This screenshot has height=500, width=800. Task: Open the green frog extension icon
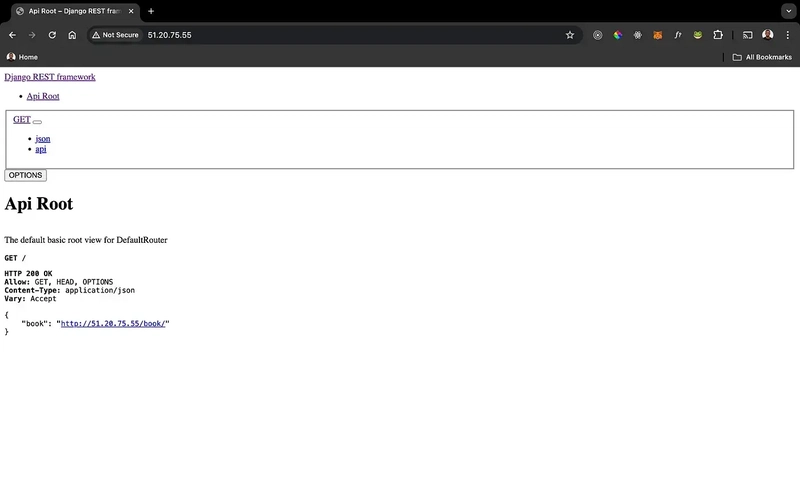pos(697,35)
